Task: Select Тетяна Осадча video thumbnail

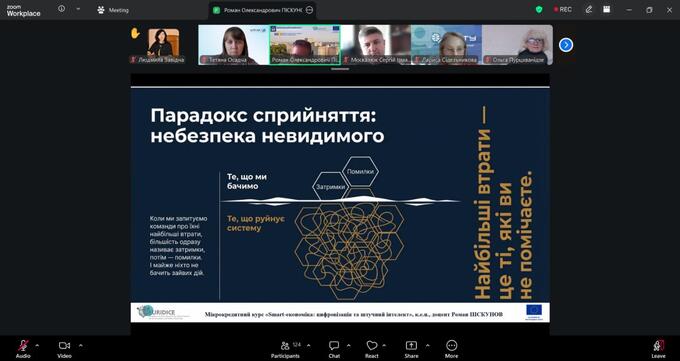Action: point(234,45)
